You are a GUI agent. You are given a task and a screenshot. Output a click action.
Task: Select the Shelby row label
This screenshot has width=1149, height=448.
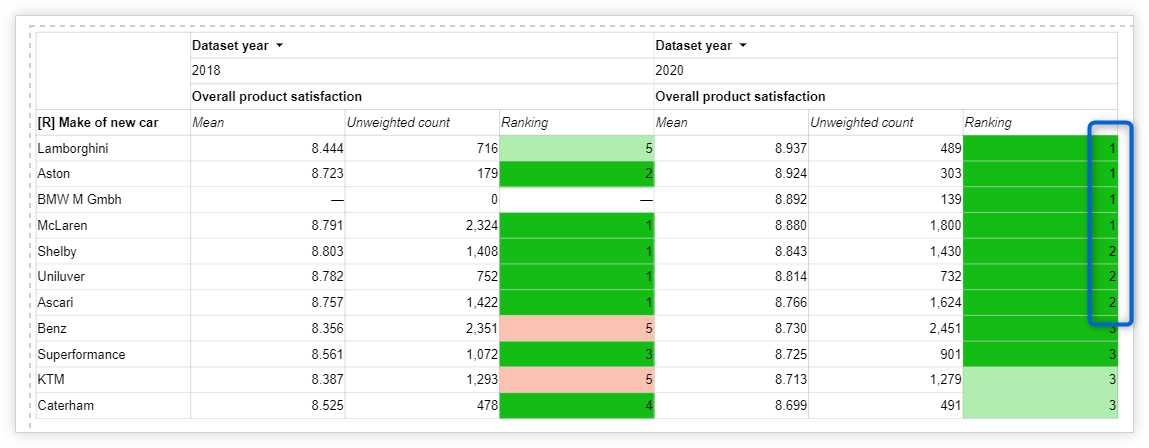coord(56,251)
